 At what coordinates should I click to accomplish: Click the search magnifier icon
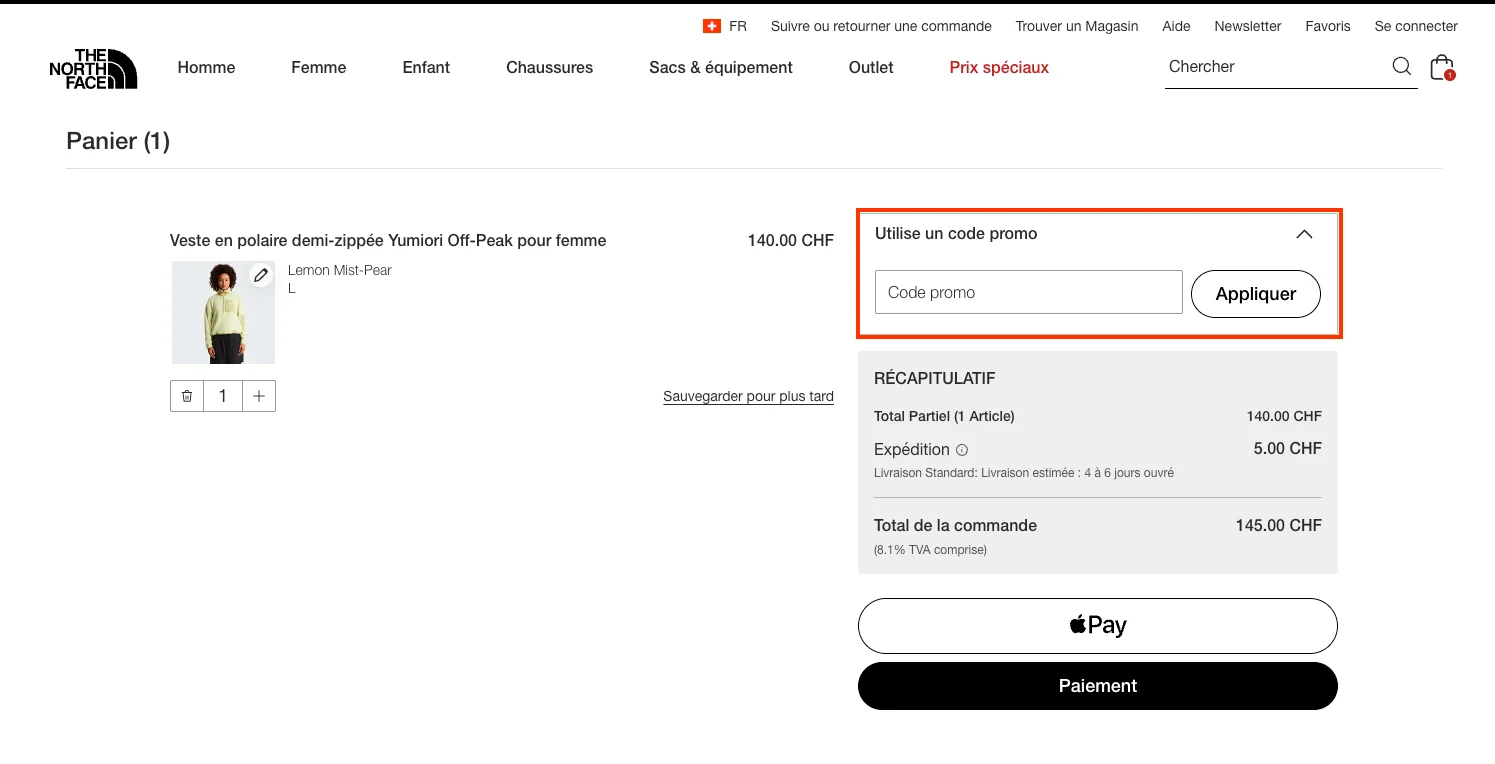pyautogui.click(x=1401, y=66)
